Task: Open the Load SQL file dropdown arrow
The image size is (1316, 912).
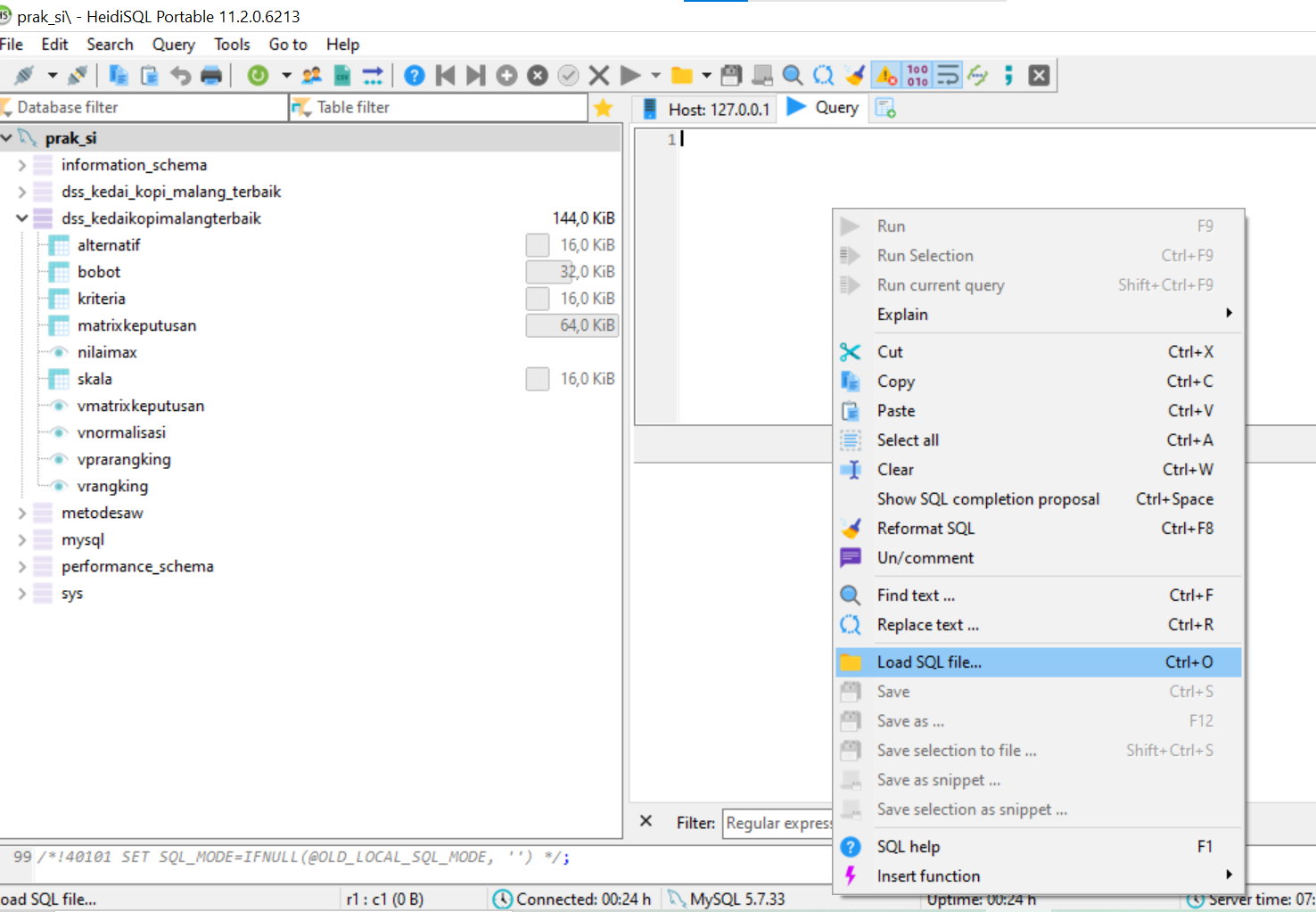Action: [707, 76]
